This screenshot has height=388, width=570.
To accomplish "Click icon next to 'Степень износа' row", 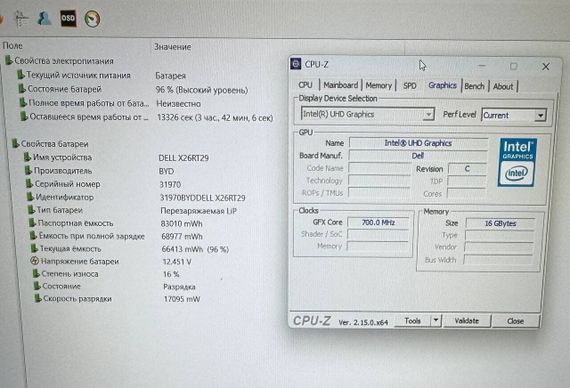I will point(36,273).
